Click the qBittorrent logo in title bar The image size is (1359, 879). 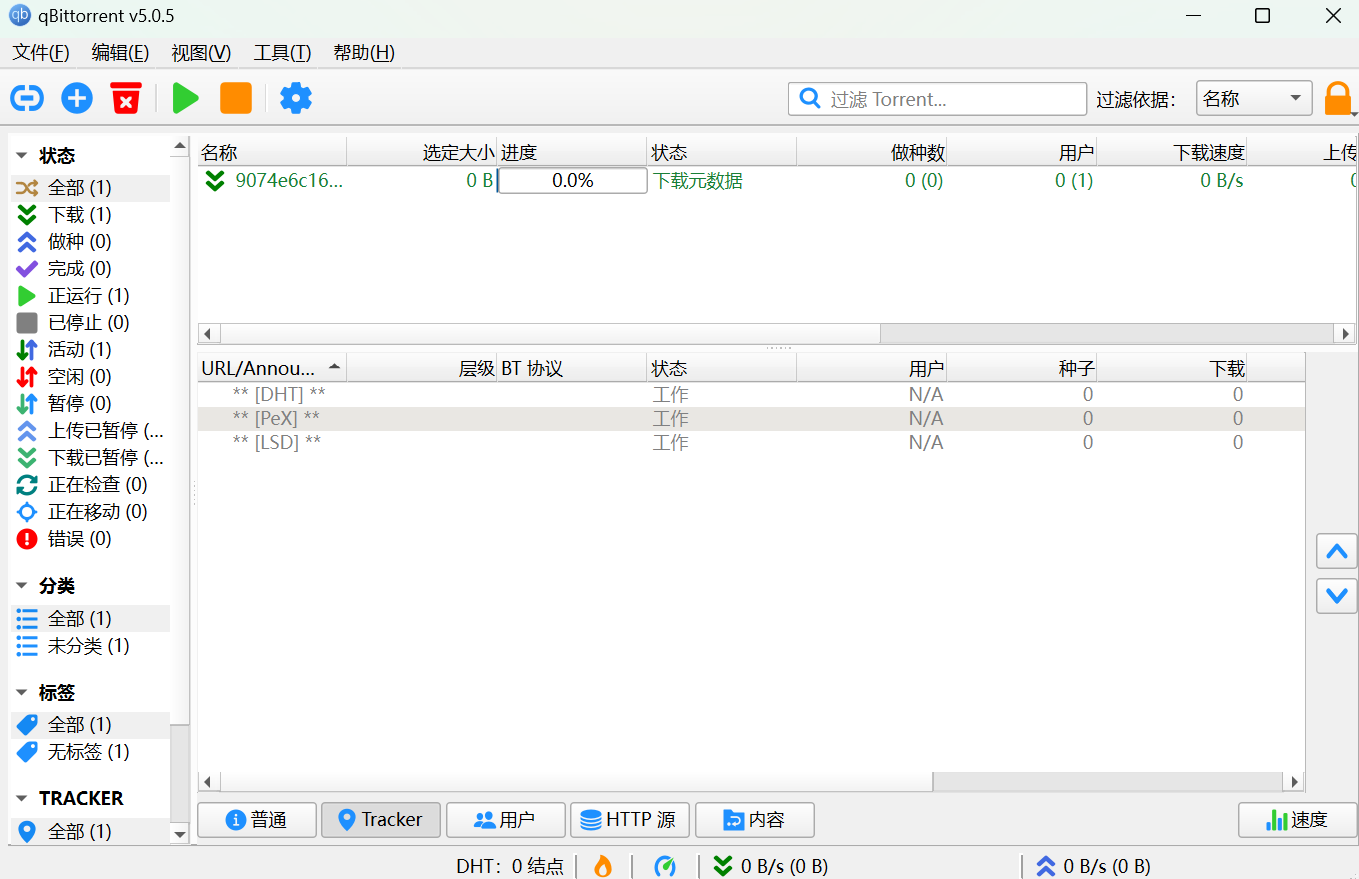point(20,16)
